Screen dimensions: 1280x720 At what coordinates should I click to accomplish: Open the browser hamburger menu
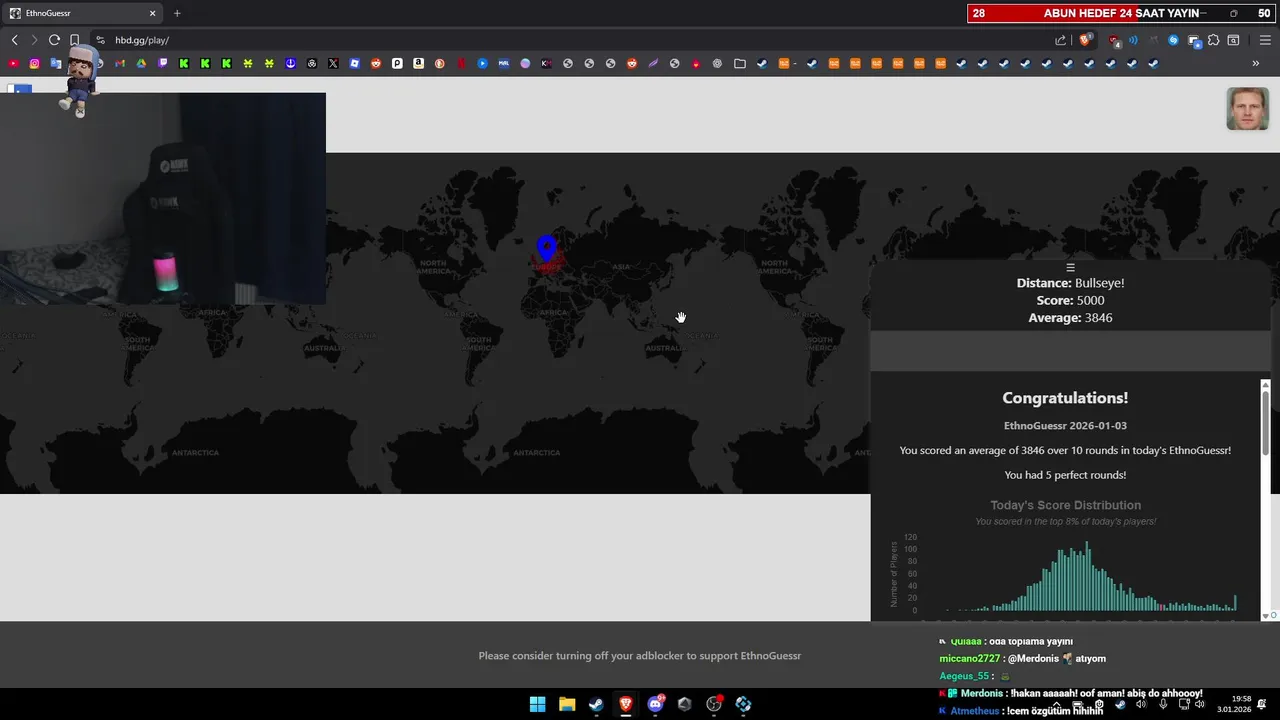[x=1265, y=40]
